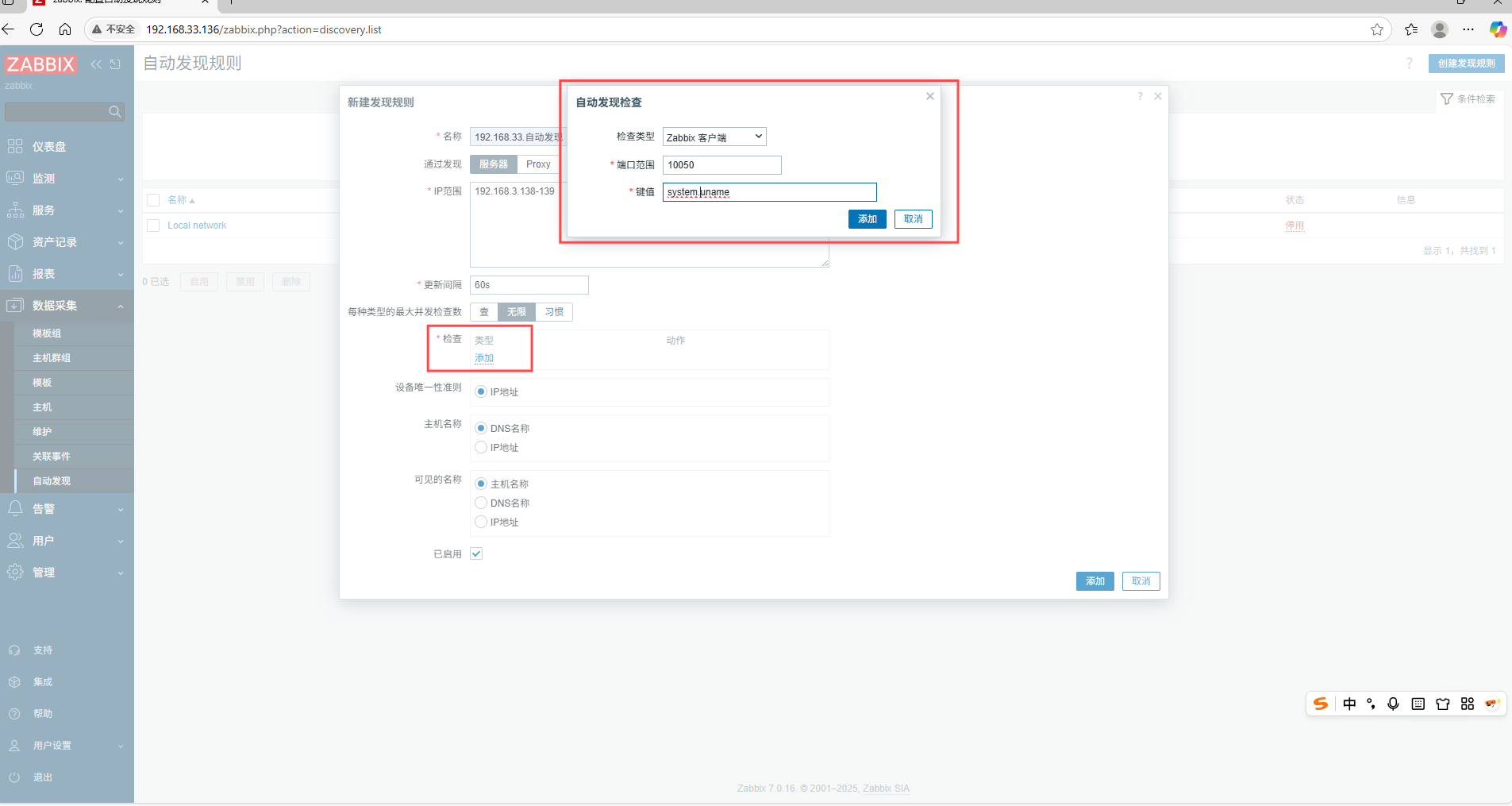Click the 停用 status link

click(1295, 226)
